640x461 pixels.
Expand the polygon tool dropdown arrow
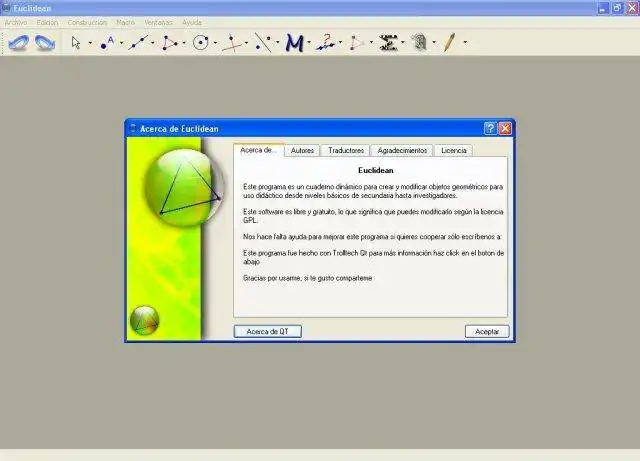pyautogui.click(x=184, y=42)
